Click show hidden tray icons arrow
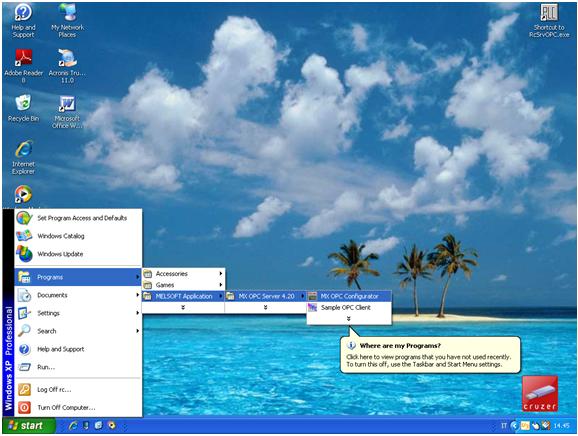 click(x=514, y=426)
